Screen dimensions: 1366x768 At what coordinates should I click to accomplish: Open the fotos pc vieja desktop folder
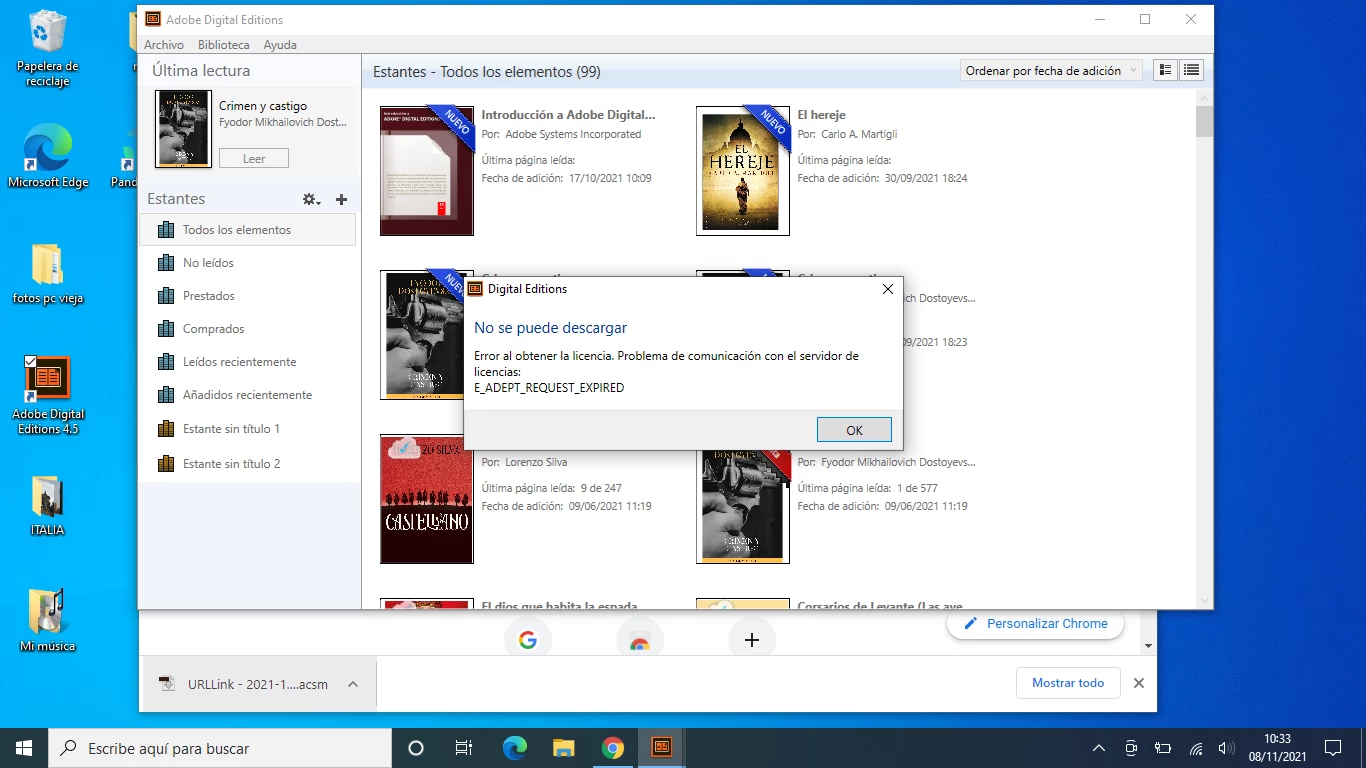(47, 273)
